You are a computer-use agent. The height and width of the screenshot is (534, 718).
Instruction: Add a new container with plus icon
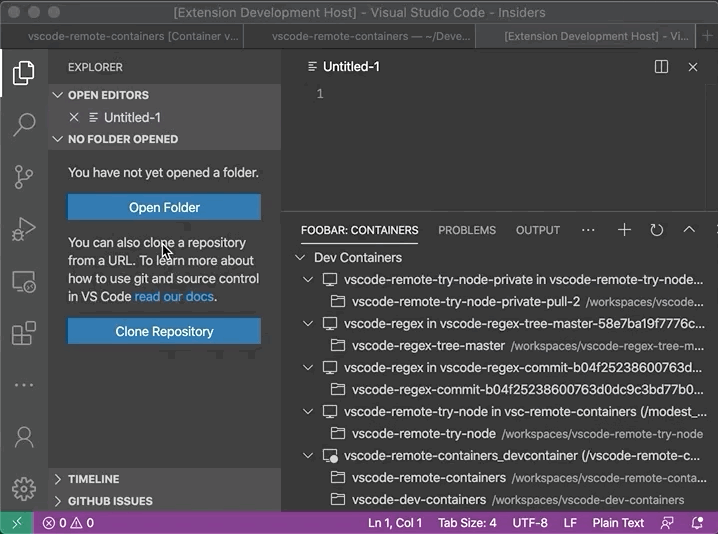click(x=624, y=230)
